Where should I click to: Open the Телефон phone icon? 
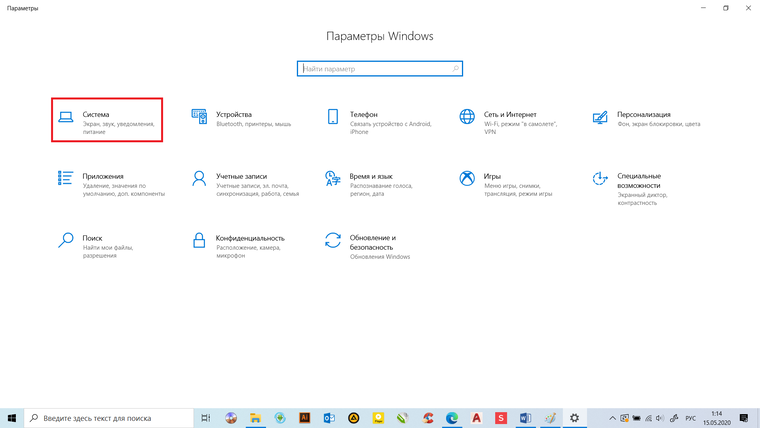(x=333, y=117)
